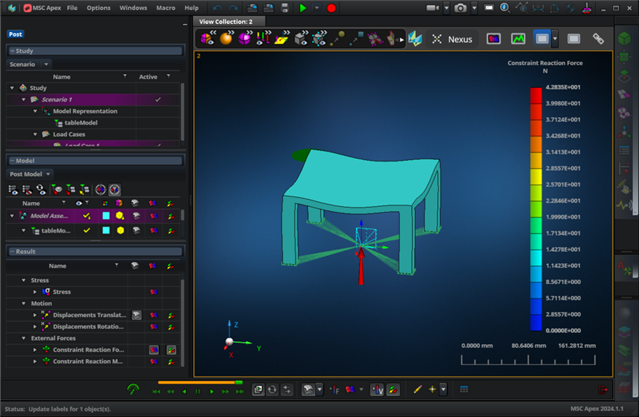Collapse the Result panel header
Viewport: 639px width, 417px height.
12,252
